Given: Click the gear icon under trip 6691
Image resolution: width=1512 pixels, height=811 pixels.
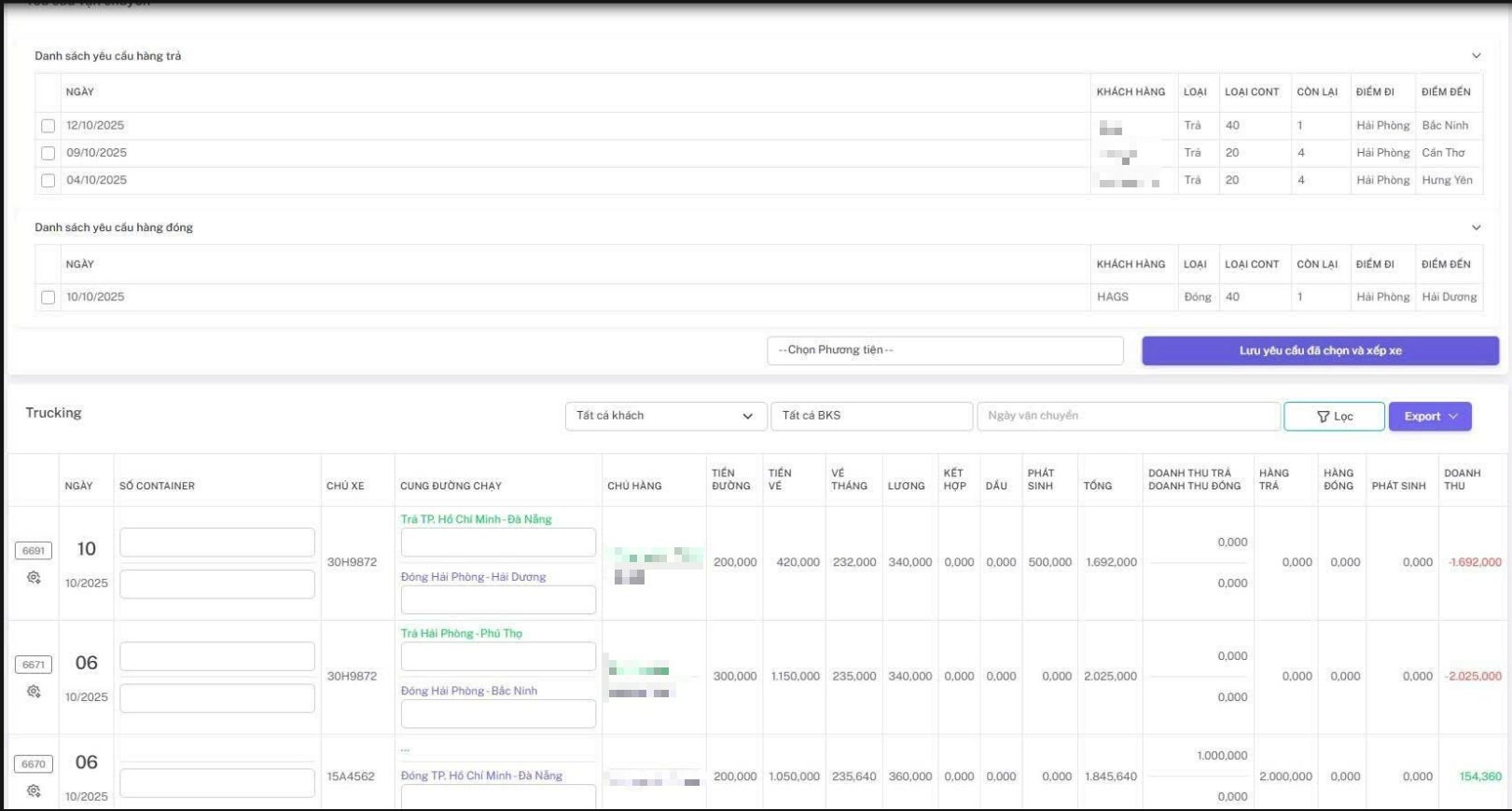Looking at the screenshot, I should (x=34, y=578).
